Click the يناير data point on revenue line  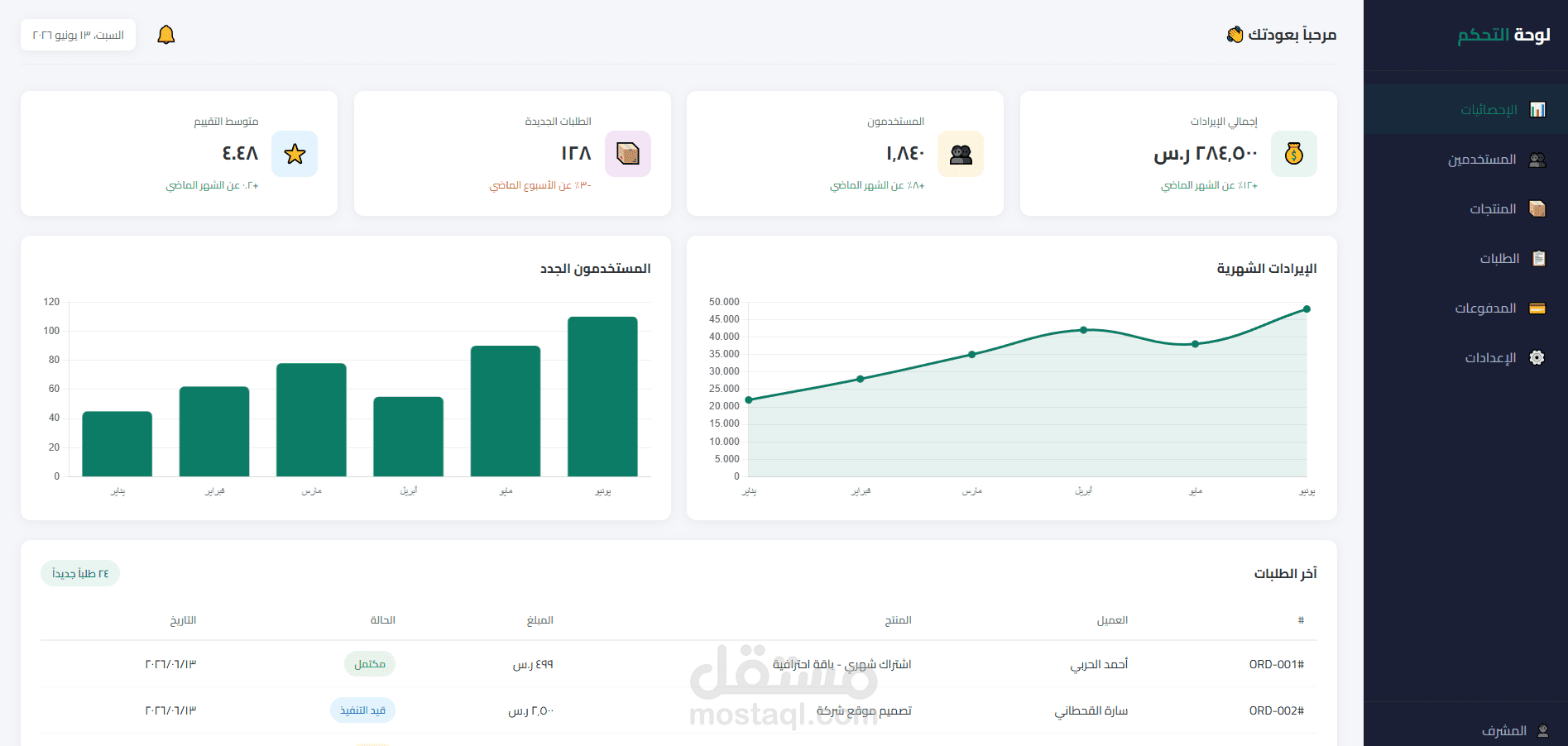coord(749,400)
